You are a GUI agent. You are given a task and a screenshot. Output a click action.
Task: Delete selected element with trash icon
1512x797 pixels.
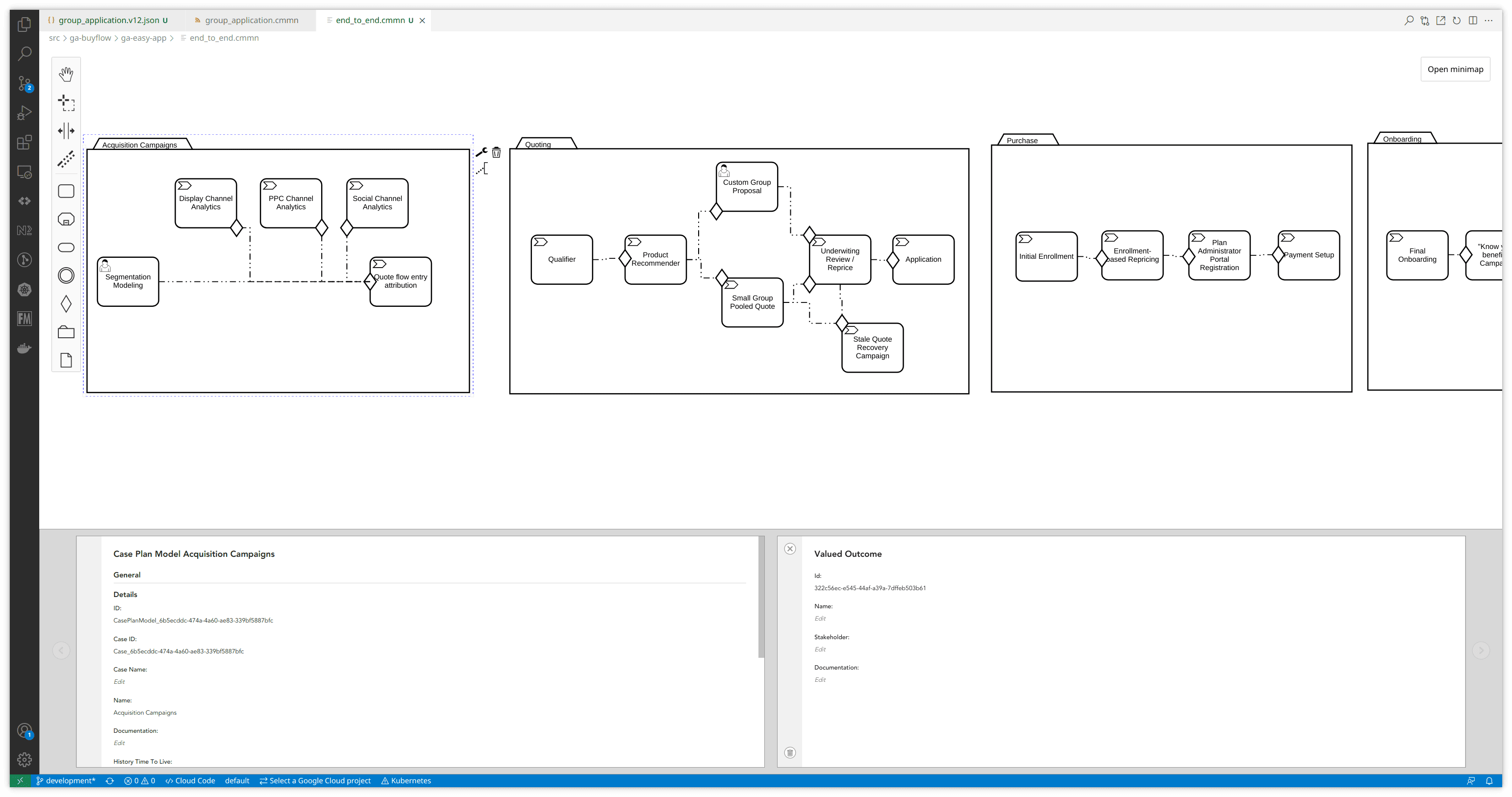click(497, 152)
